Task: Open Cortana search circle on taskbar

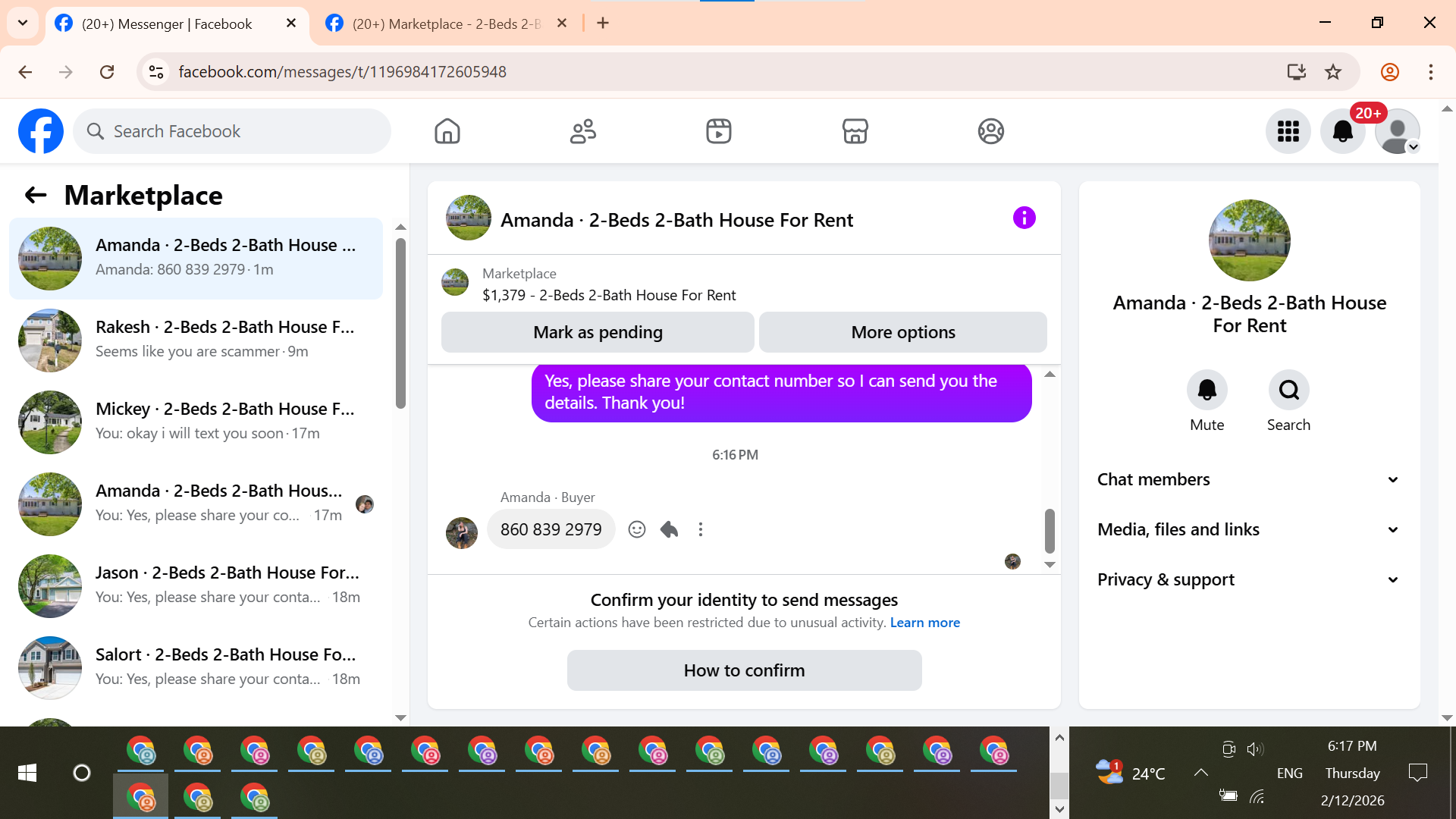Action: 82,773
